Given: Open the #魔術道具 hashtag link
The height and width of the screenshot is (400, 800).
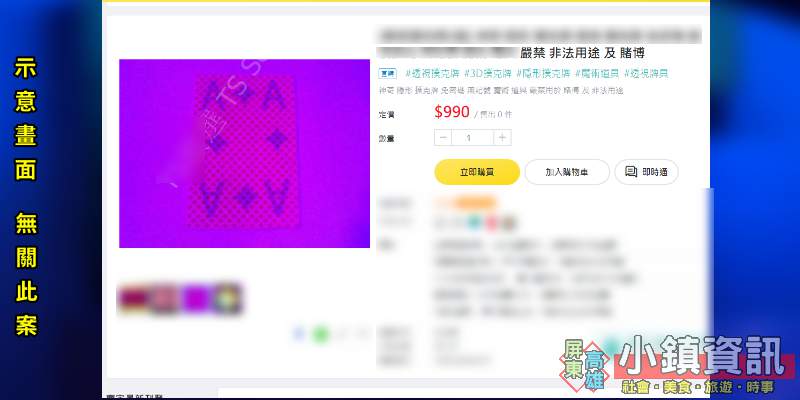Looking at the screenshot, I should pyautogui.click(x=597, y=73).
